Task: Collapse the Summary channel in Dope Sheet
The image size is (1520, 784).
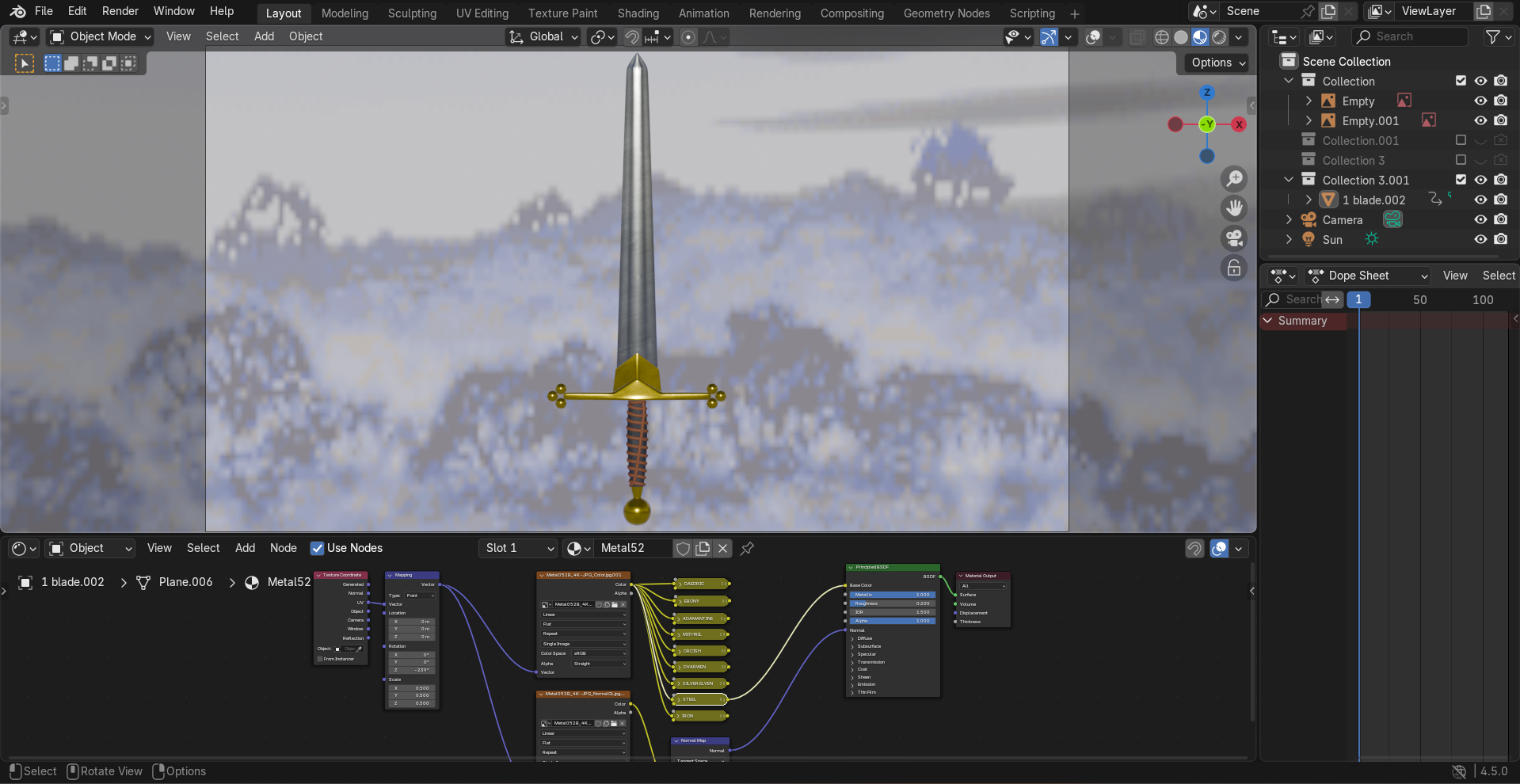Action: click(1268, 321)
